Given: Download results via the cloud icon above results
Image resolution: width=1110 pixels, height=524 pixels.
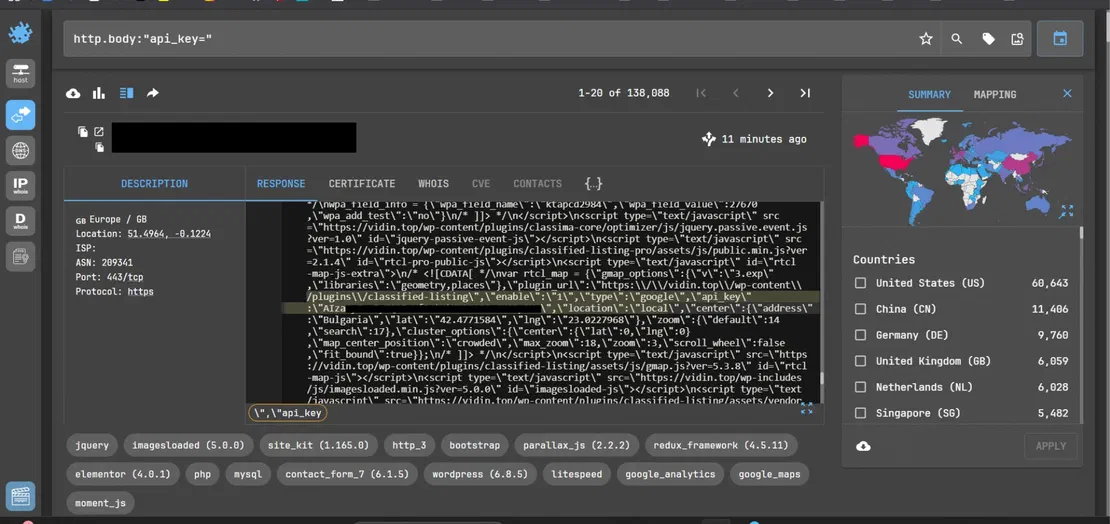Looking at the screenshot, I should pos(73,93).
